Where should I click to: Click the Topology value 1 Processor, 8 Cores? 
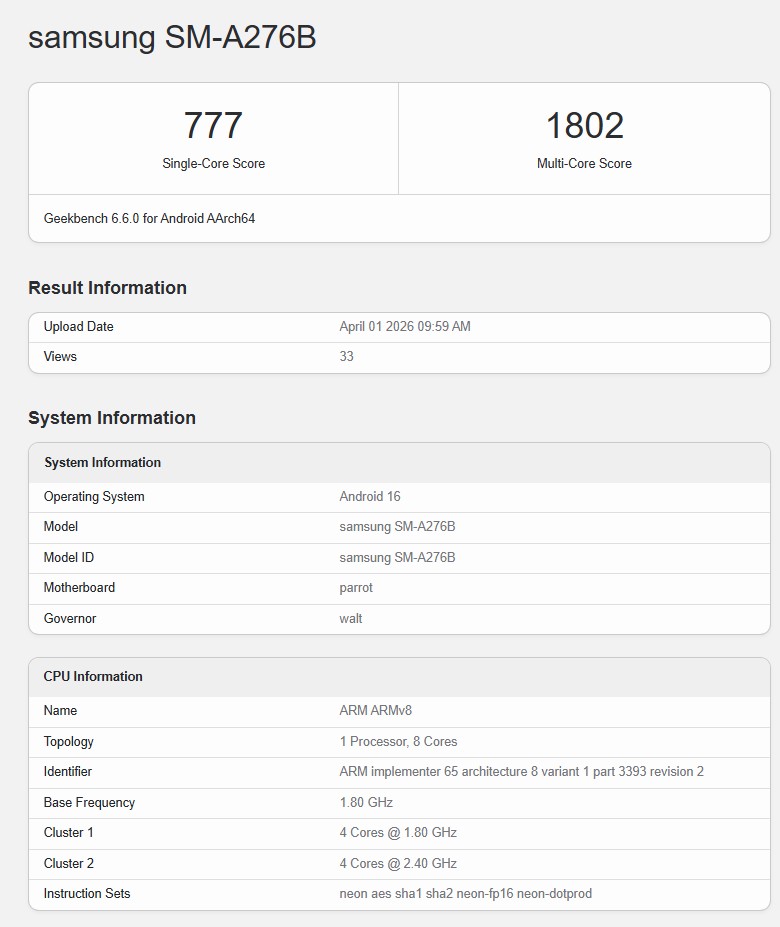click(x=398, y=742)
